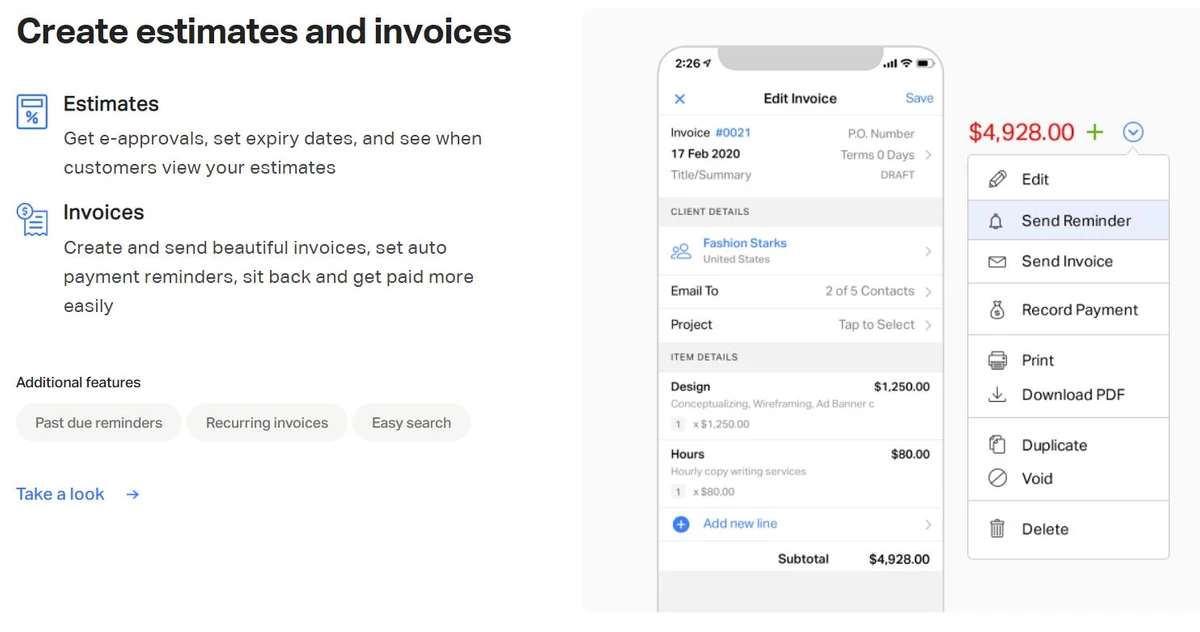This screenshot has height=632, width=1200.
Task: Open Project Tap to Select chevron
Action: click(929, 325)
